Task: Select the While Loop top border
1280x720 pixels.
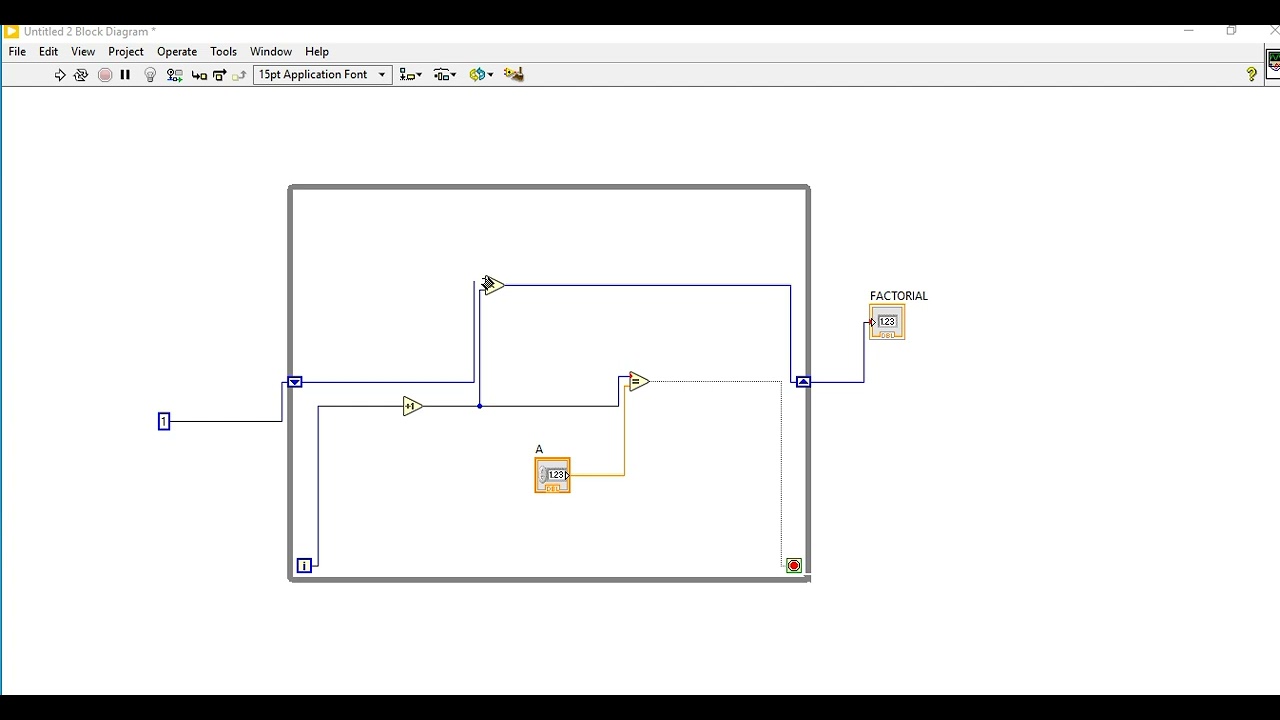Action: pyautogui.click(x=549, y=187)
